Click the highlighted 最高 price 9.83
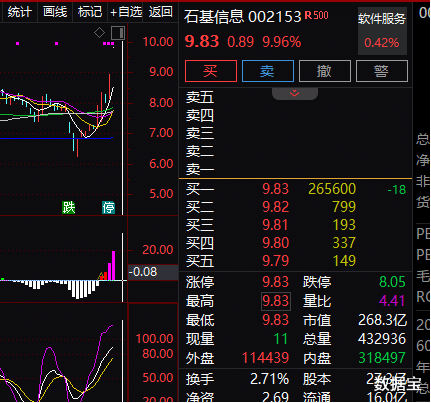431x403 pixels. (x=276, y=301)
